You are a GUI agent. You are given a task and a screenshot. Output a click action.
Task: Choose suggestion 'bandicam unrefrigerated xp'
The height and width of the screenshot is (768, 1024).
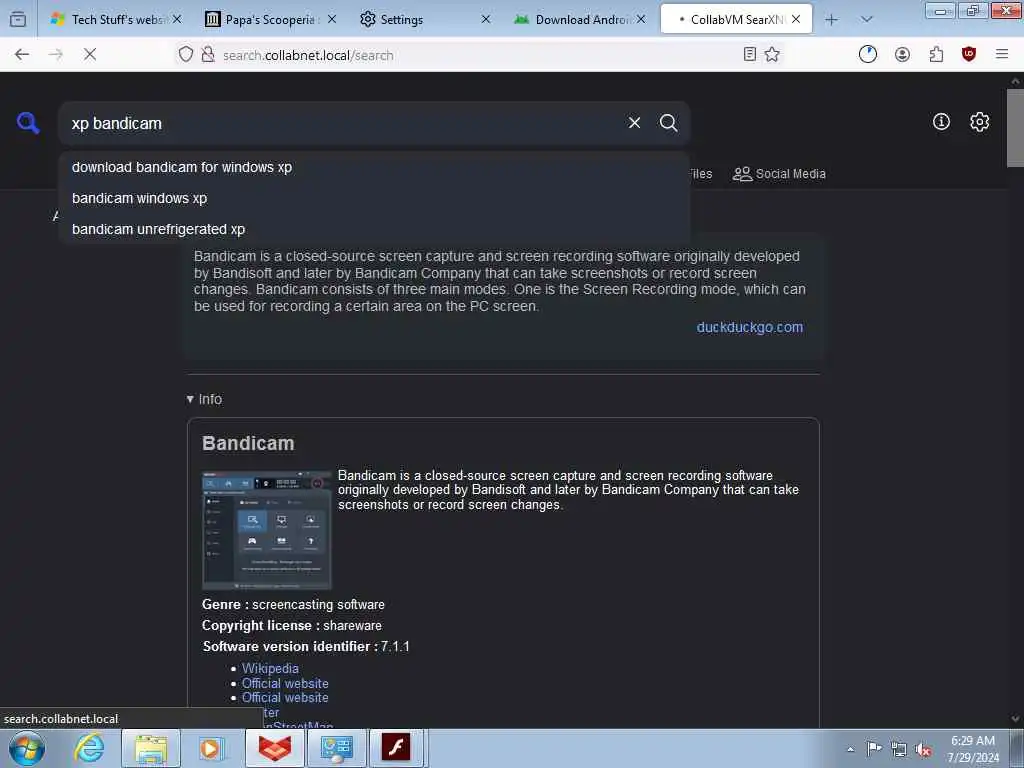click(x=374, y=229)
